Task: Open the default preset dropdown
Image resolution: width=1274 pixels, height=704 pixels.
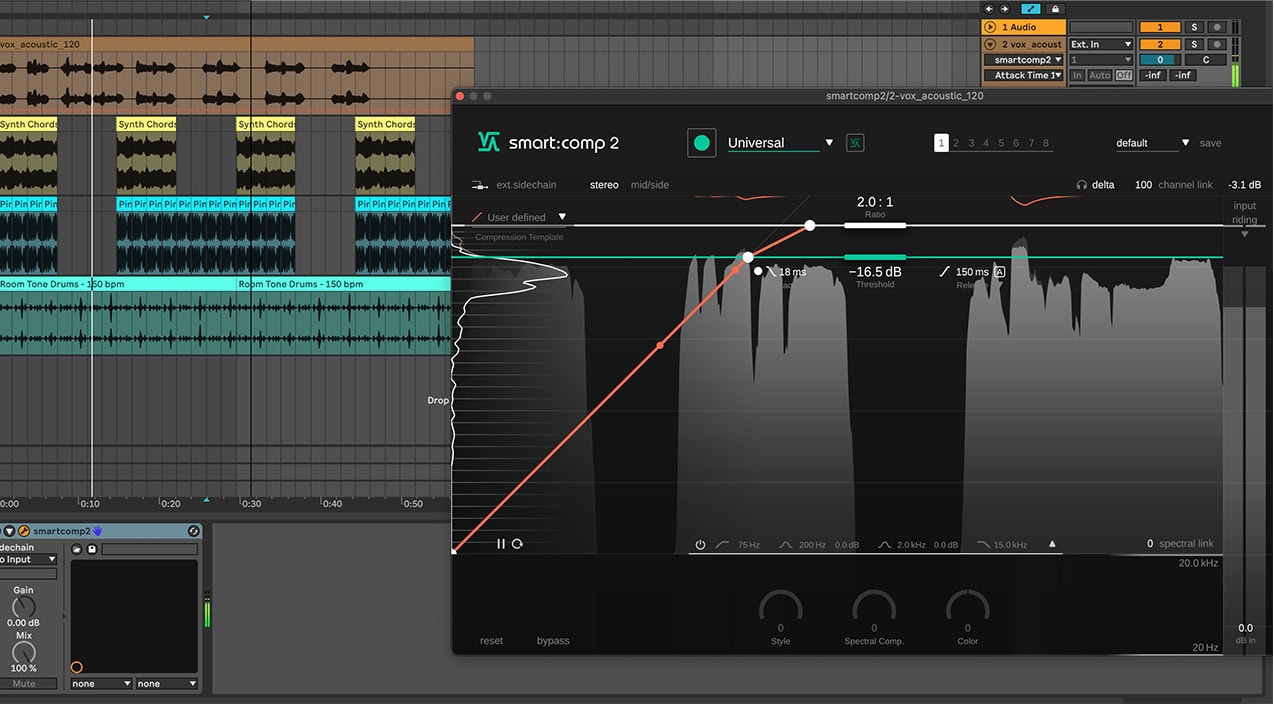Action: point(1185,143)
